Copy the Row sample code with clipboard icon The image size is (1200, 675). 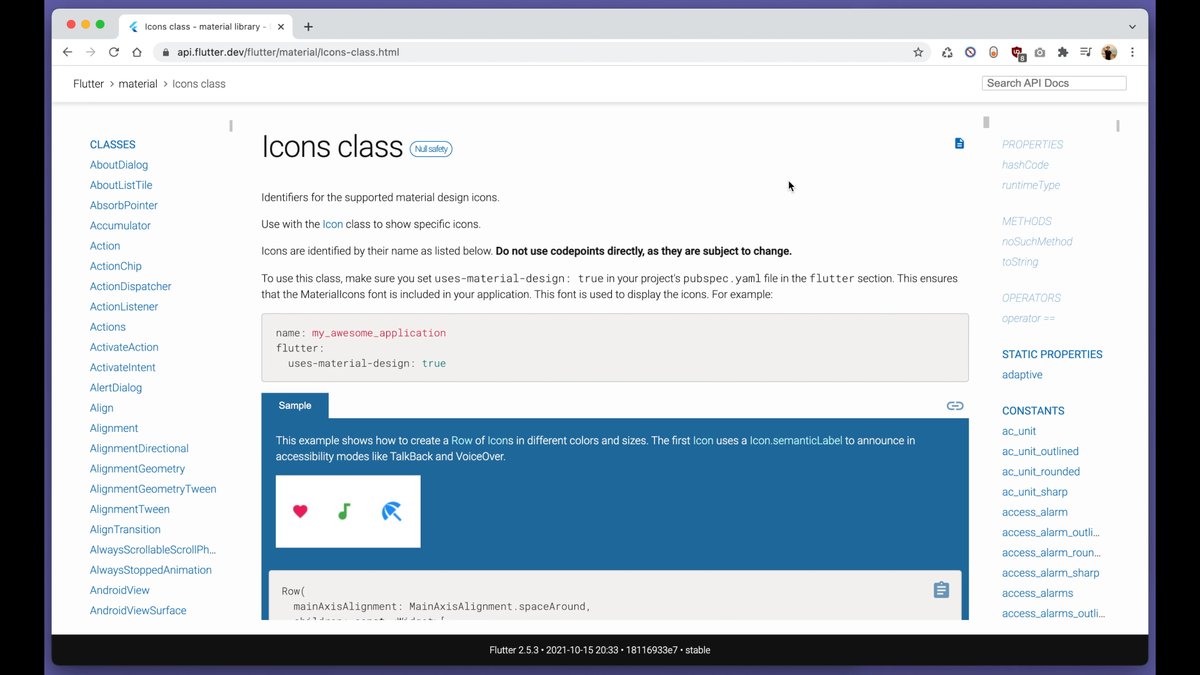coord(940,590)
